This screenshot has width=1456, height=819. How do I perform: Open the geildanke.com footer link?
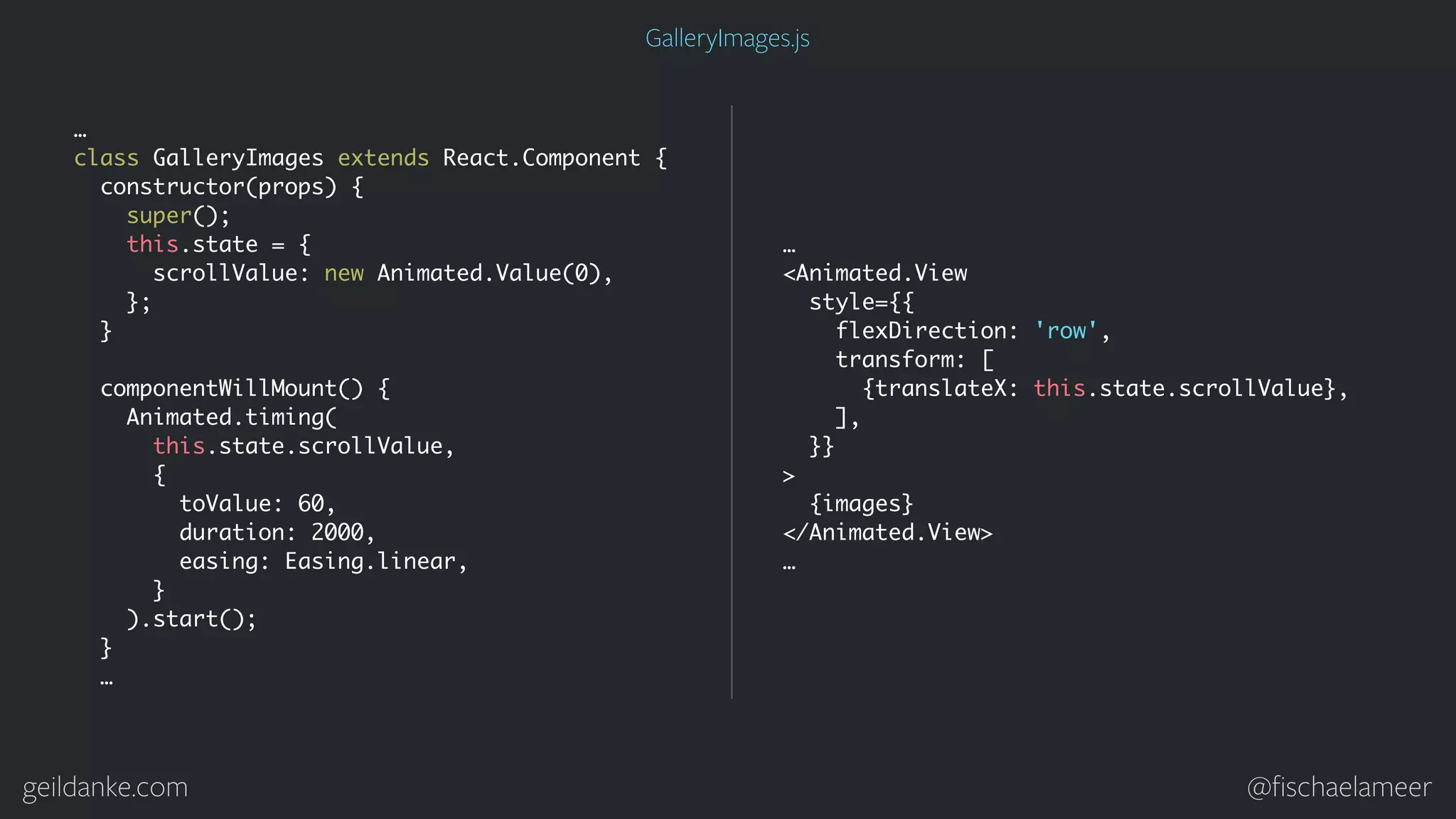(105, 788)
